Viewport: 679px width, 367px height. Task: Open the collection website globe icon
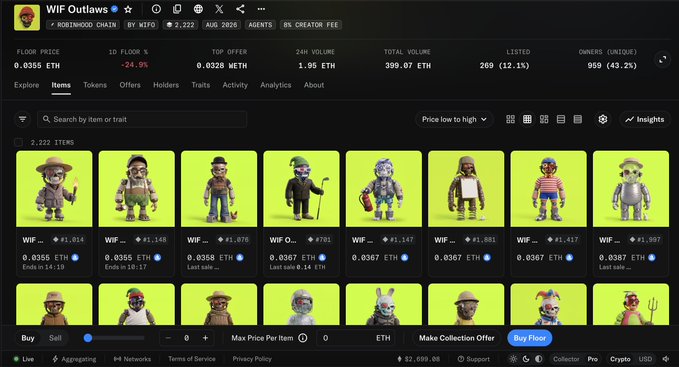198,9
